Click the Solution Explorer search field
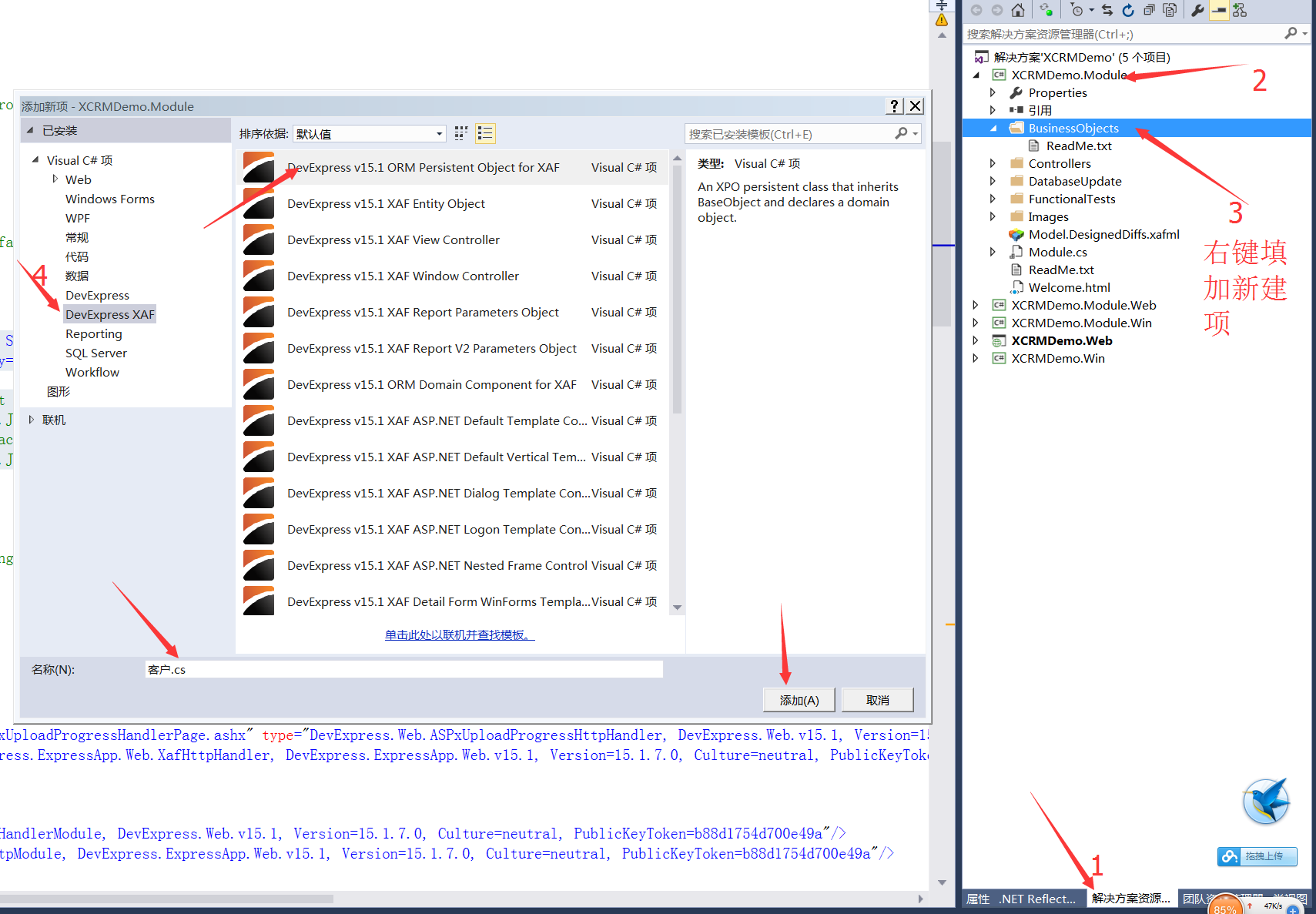Screen dimensions: 1316x914 [1124, 34]
